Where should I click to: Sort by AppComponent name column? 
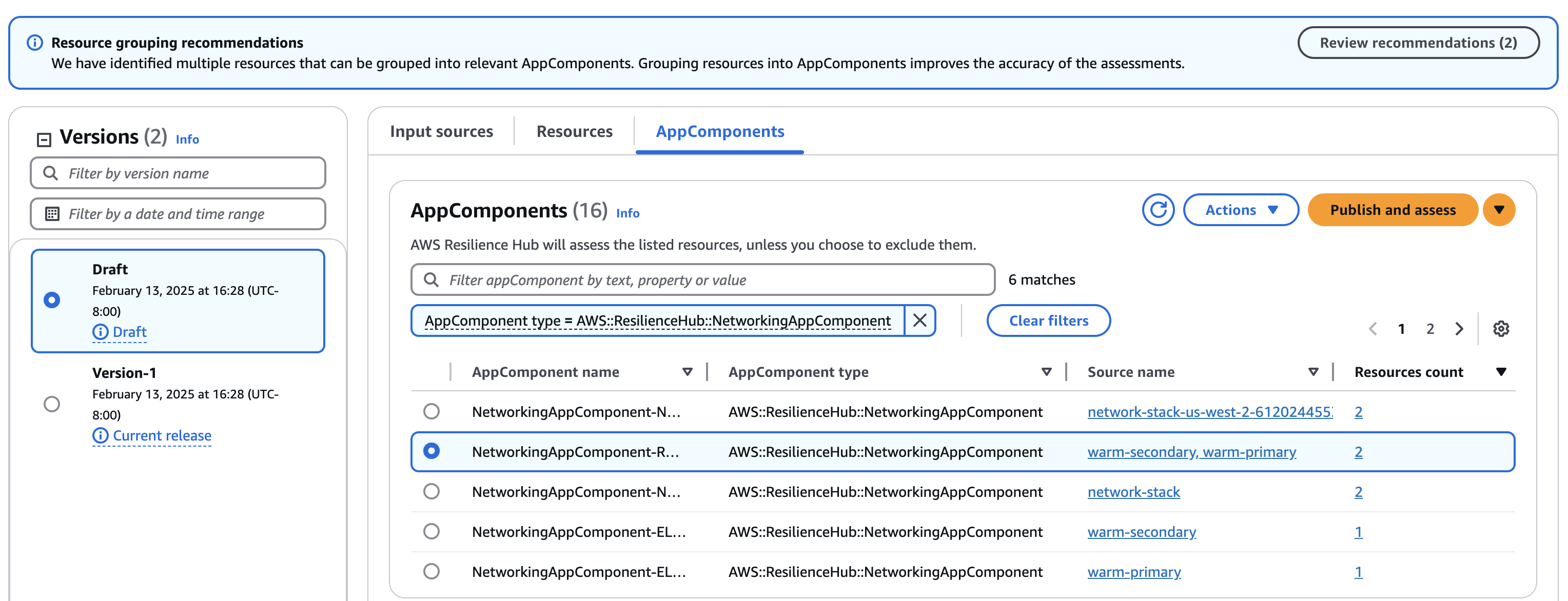click(687, 372)
